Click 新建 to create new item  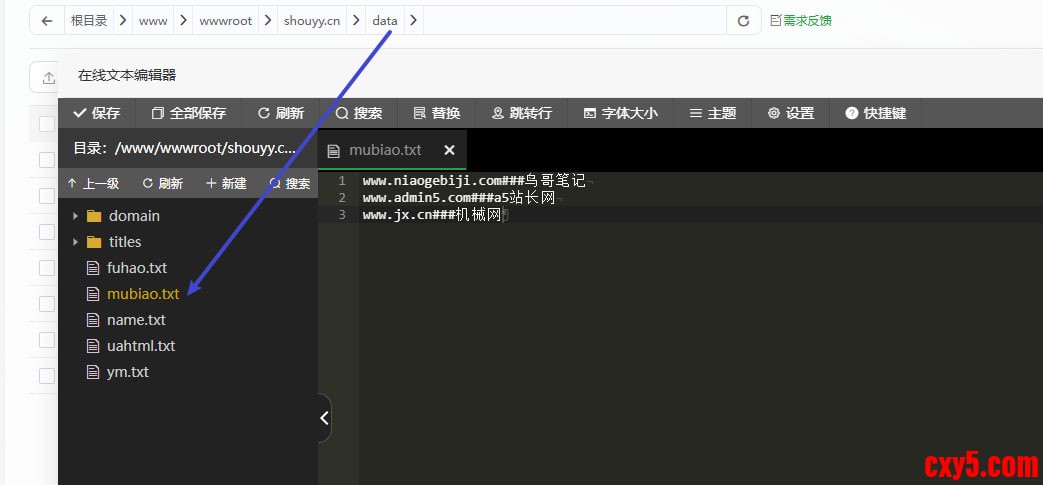225,184
